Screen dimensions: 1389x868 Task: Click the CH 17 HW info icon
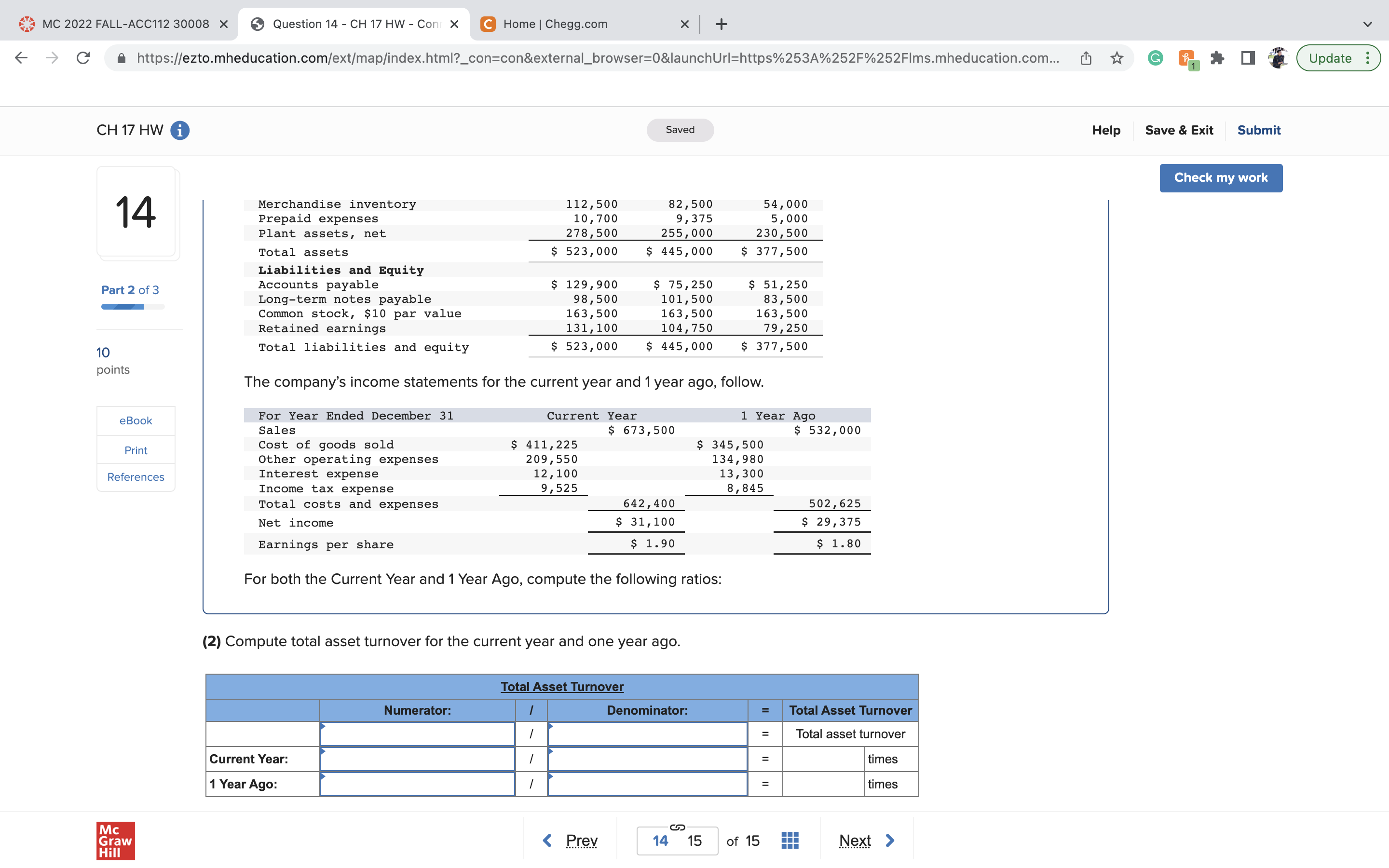179,130
